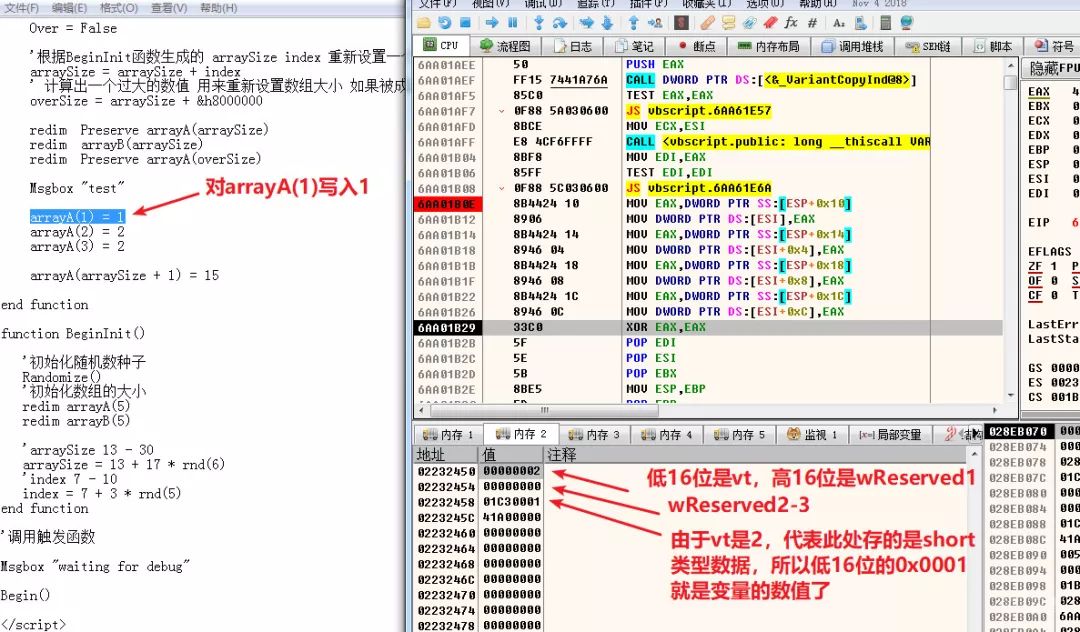Click the Run to User Code icon
Image resolution: width=1080 pixels, height=632 pixels.
654,23
